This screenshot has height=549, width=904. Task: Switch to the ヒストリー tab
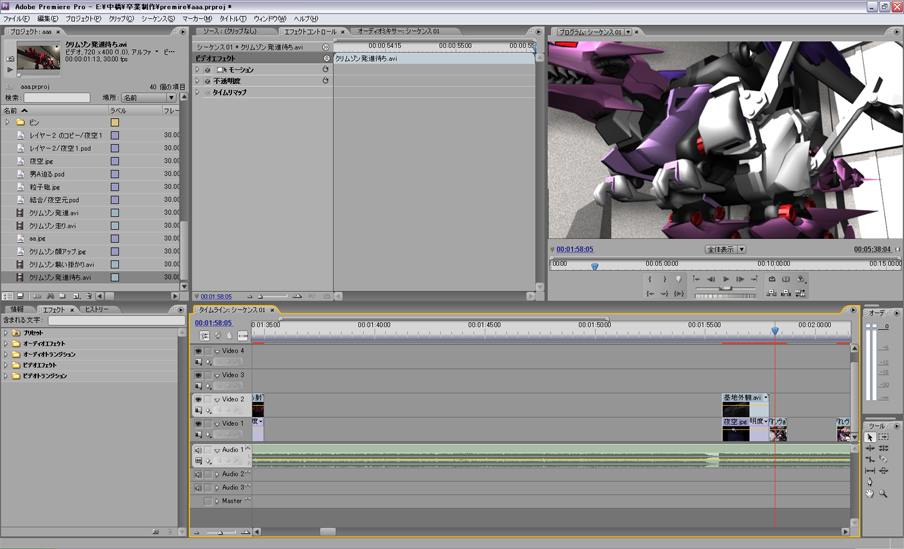97,310
